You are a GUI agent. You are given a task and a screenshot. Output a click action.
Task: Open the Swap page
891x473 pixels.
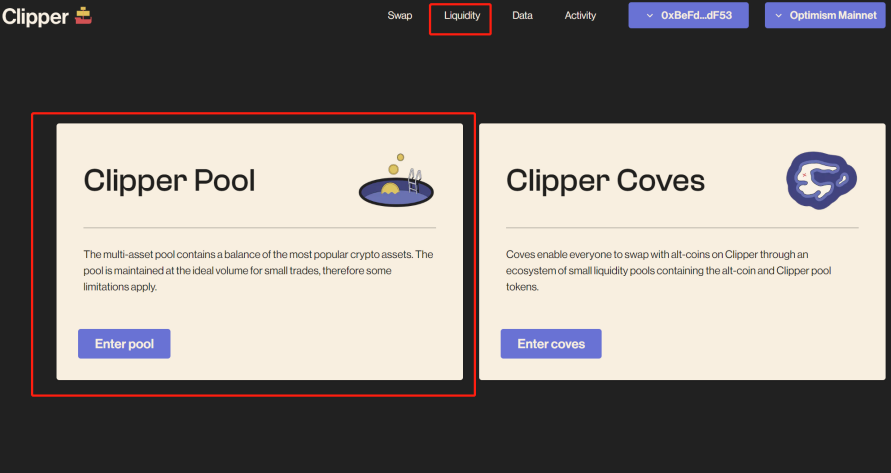click(399, 16)
